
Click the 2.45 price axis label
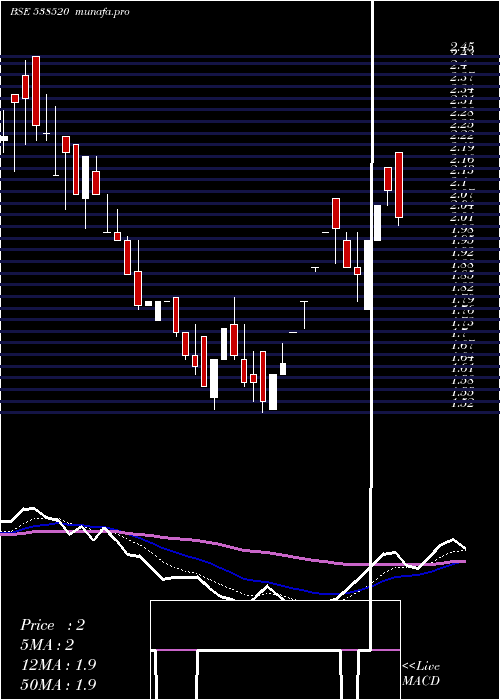462,46
